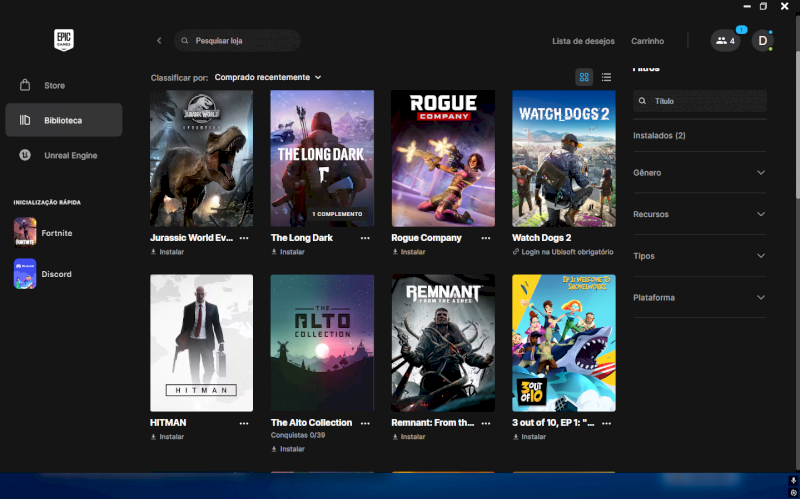Screen dimensions: 800x499
Task: Click the Watch Dogs 2 title
Action: (x=541, y=238)
